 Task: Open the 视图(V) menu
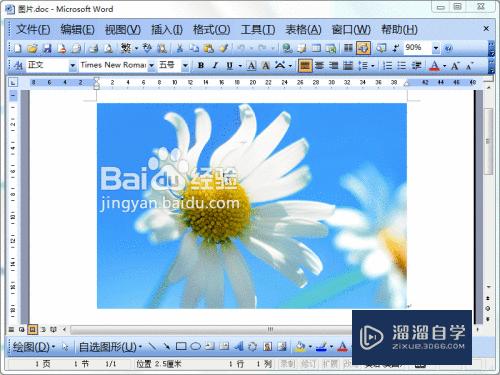pos(123,30)
